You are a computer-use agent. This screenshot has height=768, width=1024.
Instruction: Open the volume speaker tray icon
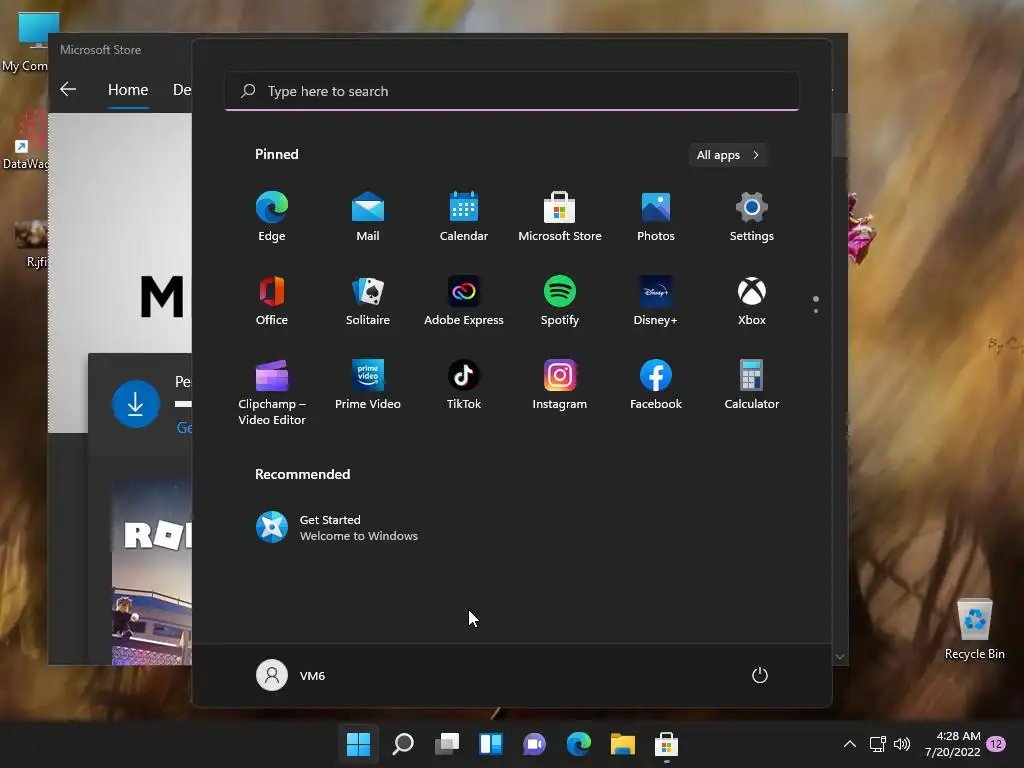pyautogui.click(x=902, y=744)
